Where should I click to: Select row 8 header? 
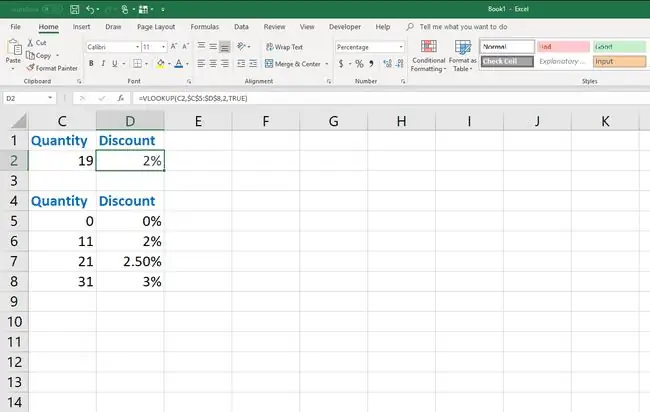pos(14,281)
